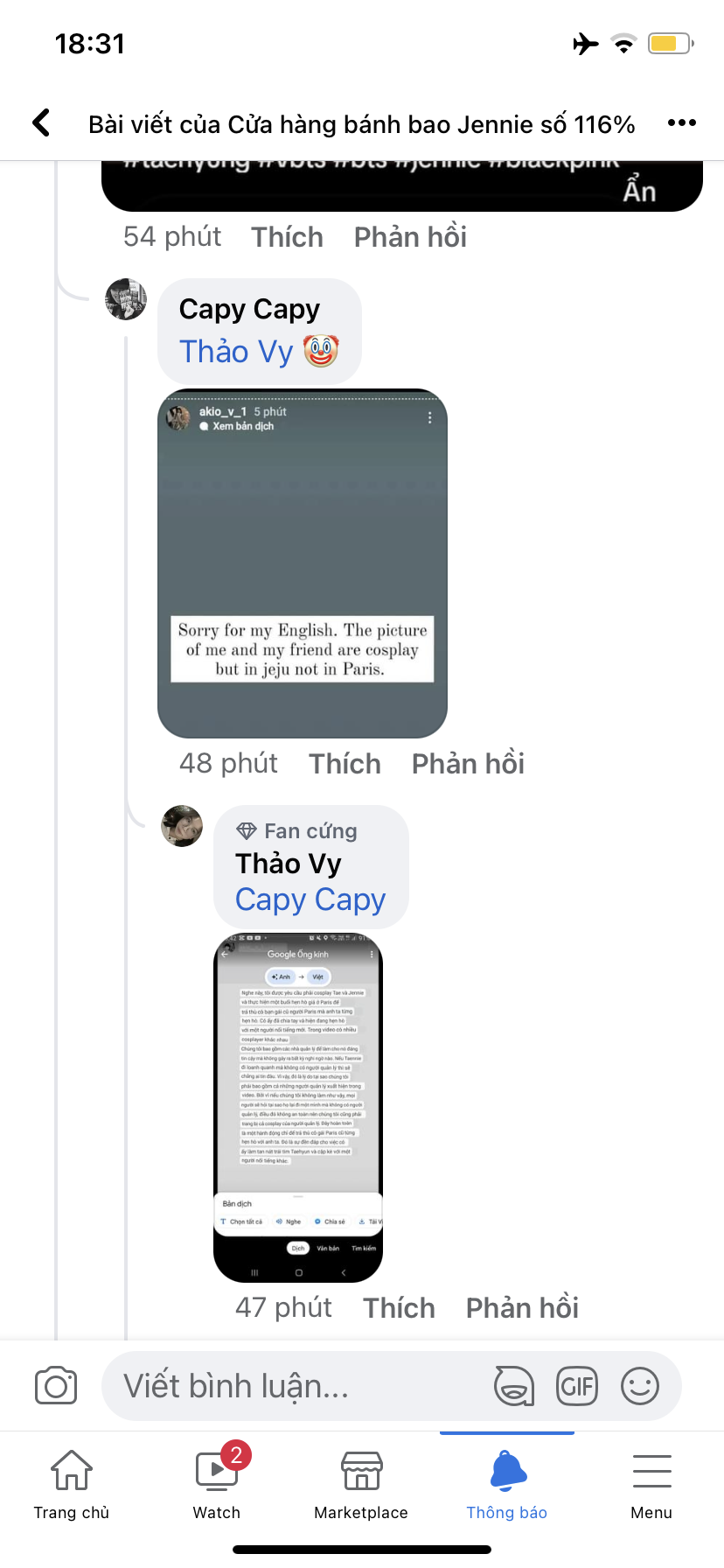Focus the Viết bình luận comment field
Image resolution: width=724 pixels, height=1568 pixels.
[x=297, y=1386]
